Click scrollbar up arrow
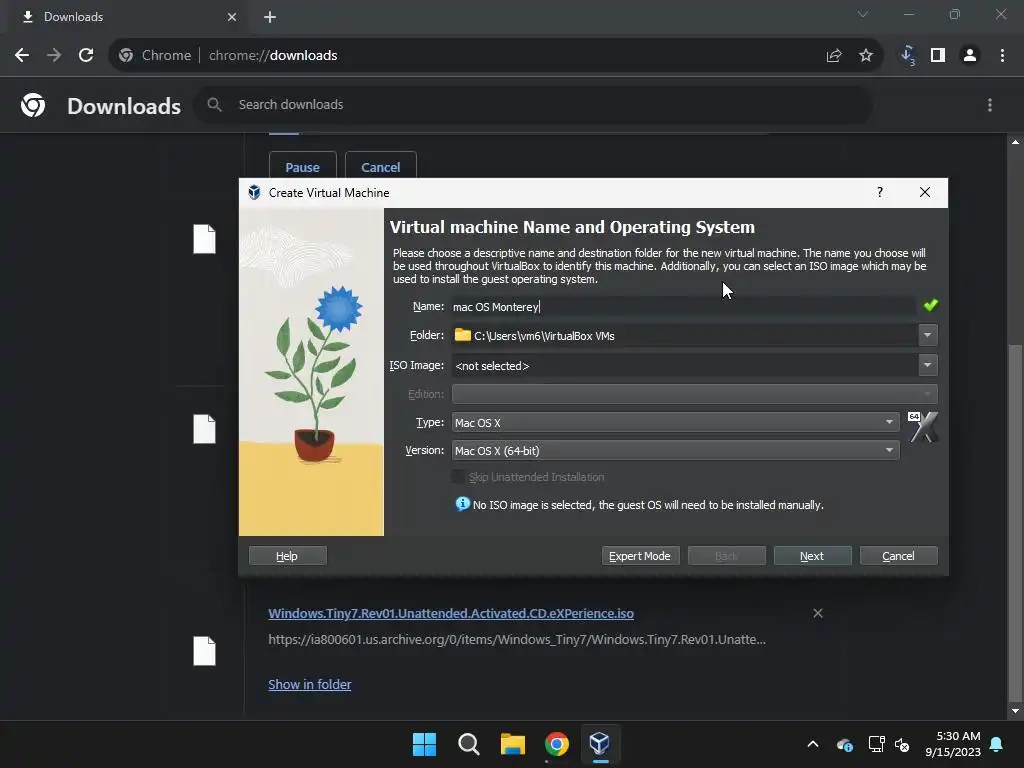Screen dimensions: 1024x768 pos(1015,142)
